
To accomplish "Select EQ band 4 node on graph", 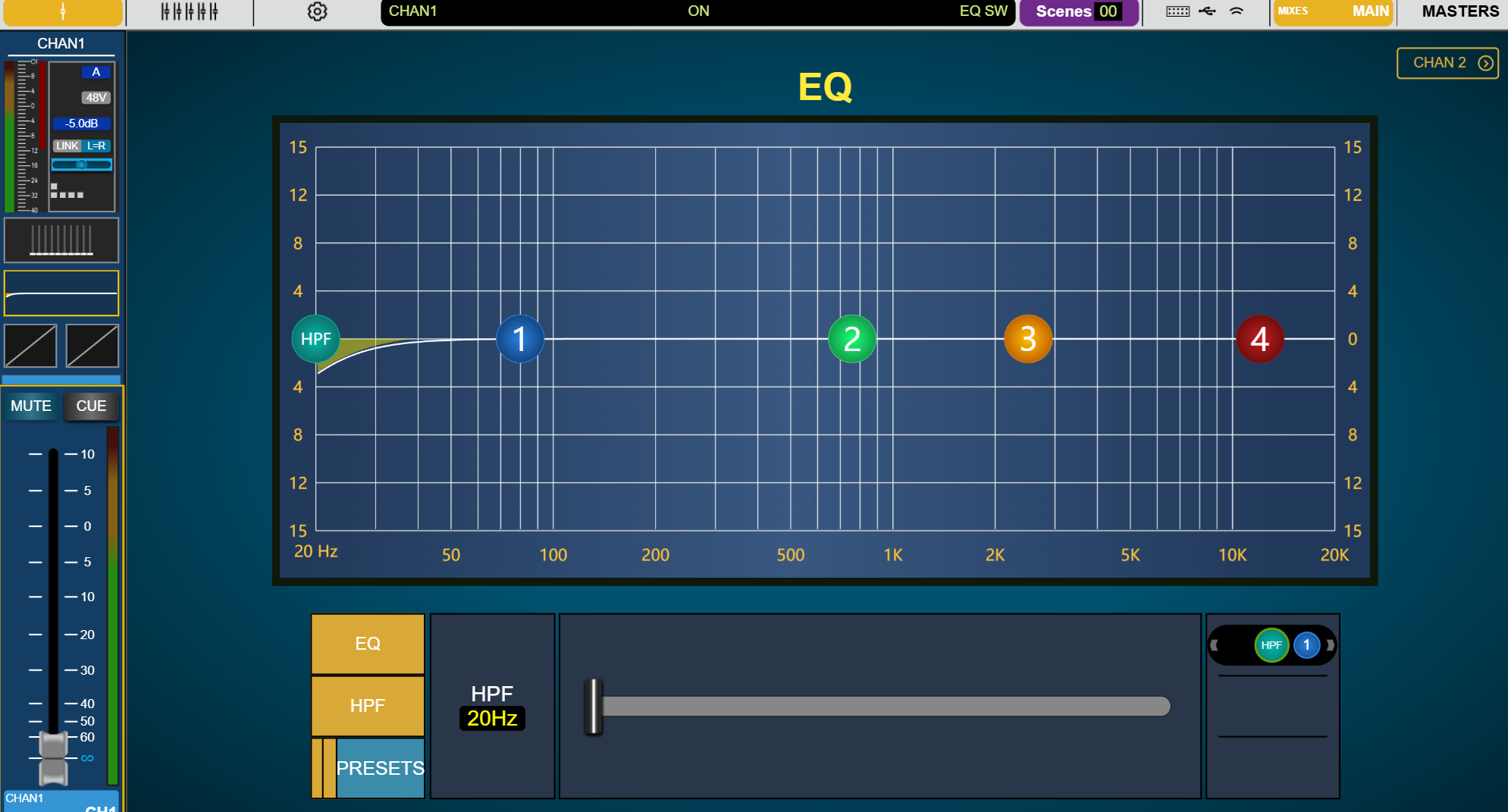I will (x=1260, y=339).
